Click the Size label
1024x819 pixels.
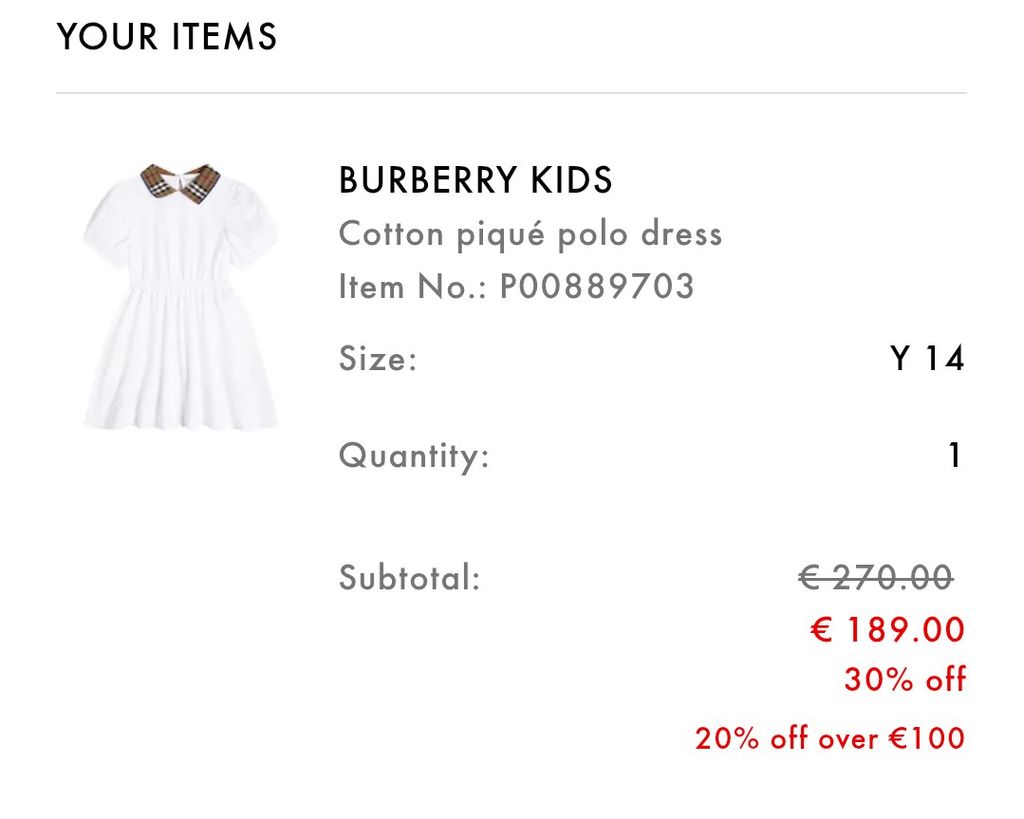pos(377,358)
